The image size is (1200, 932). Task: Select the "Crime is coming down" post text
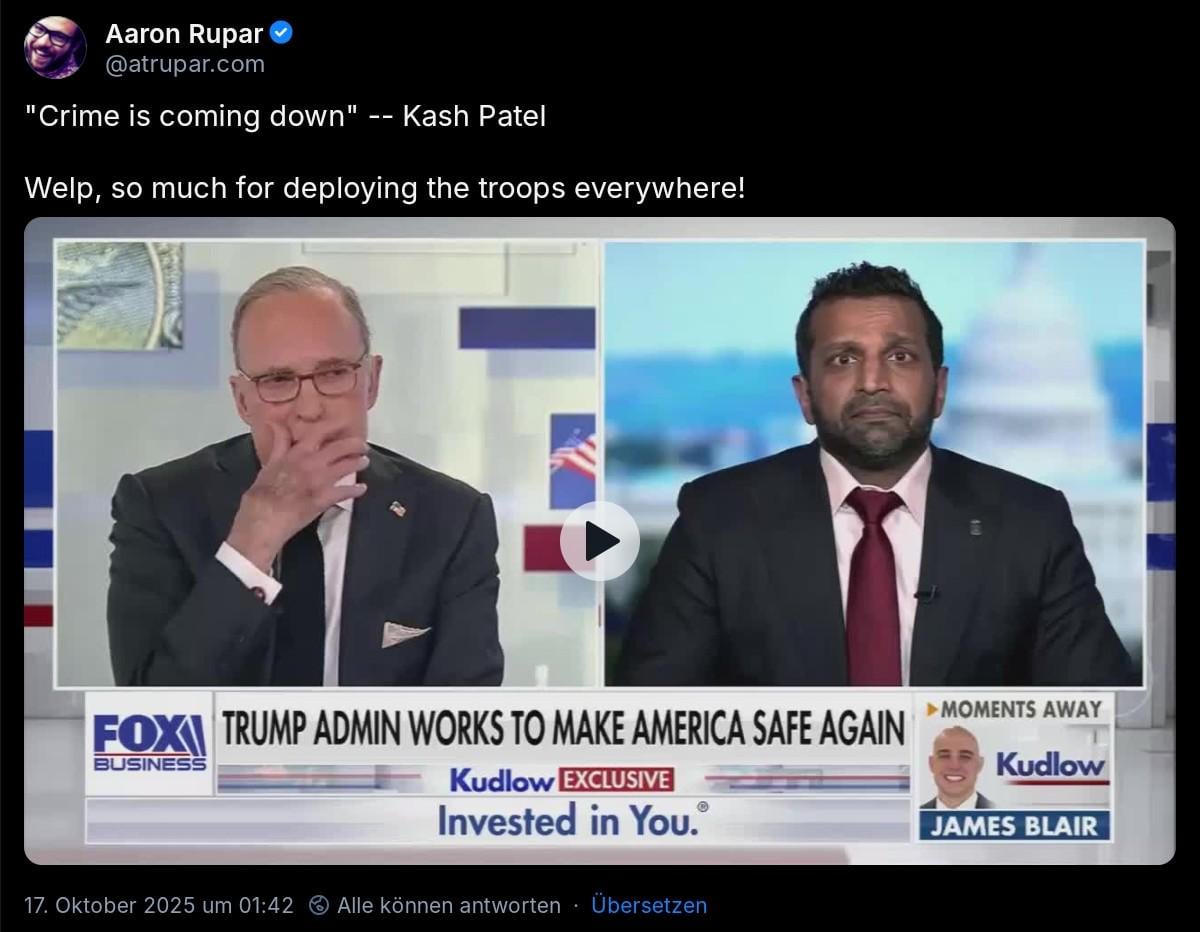coord(285,116)
